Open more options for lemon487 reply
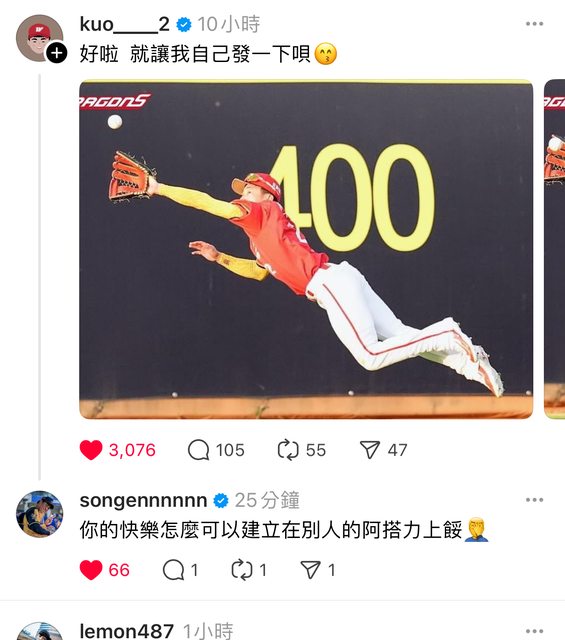 point(534,631)
